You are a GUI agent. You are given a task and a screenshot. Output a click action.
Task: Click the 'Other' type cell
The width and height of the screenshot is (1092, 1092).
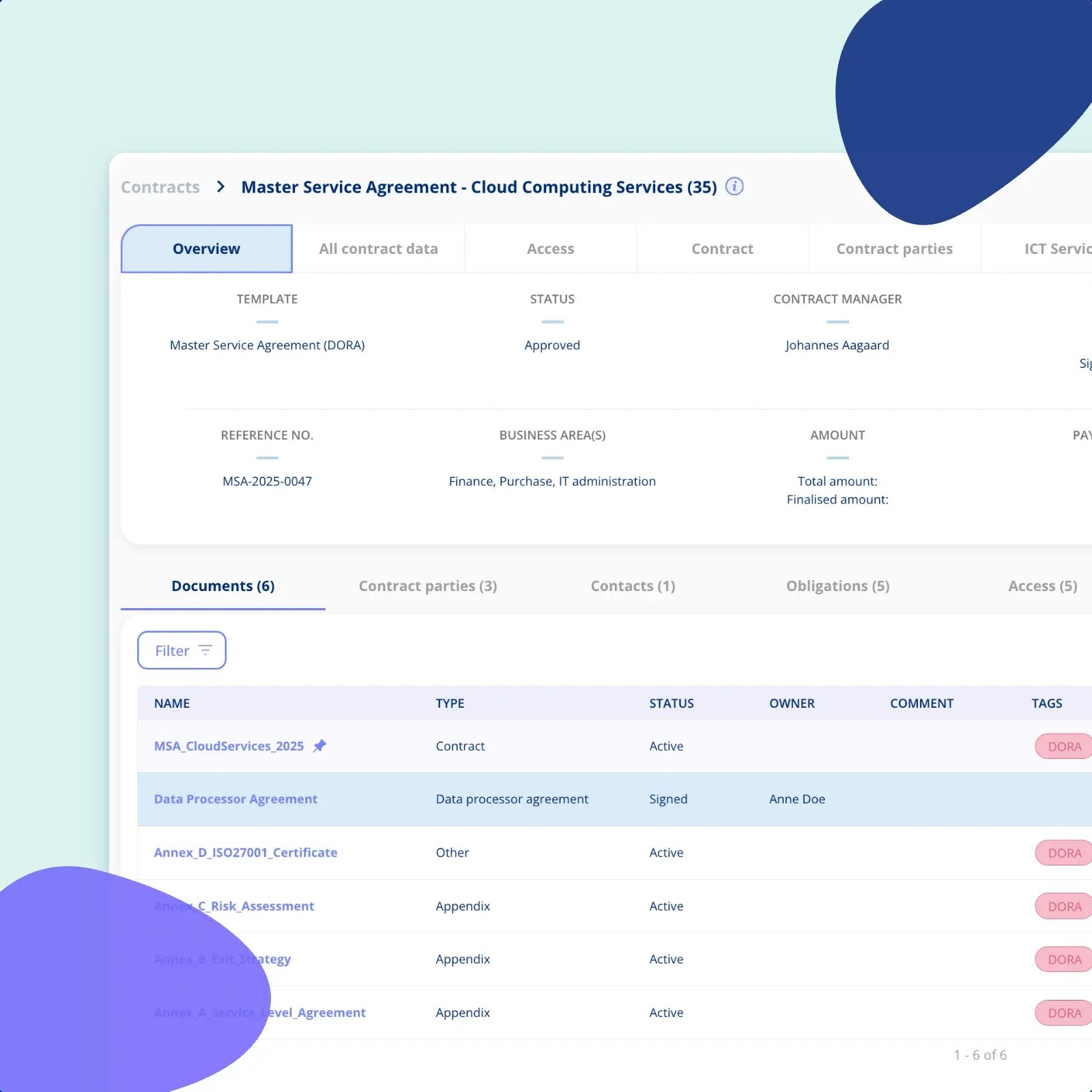click(x=452, y=852)
